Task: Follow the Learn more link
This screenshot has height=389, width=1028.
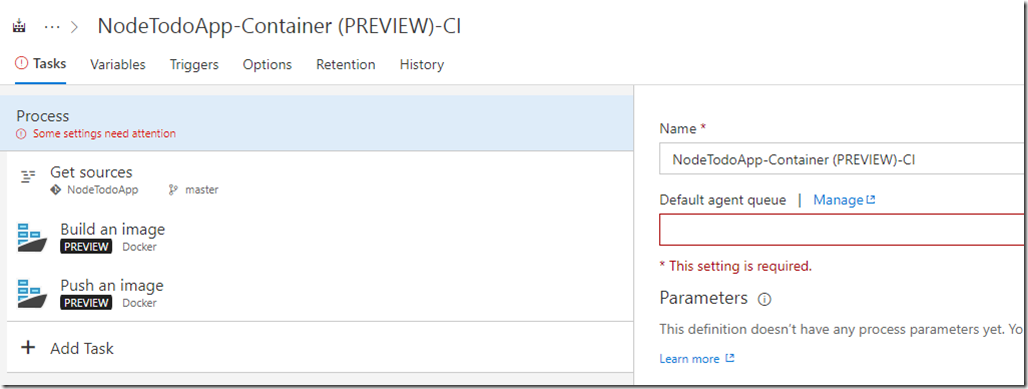Action: click(697, 359)
